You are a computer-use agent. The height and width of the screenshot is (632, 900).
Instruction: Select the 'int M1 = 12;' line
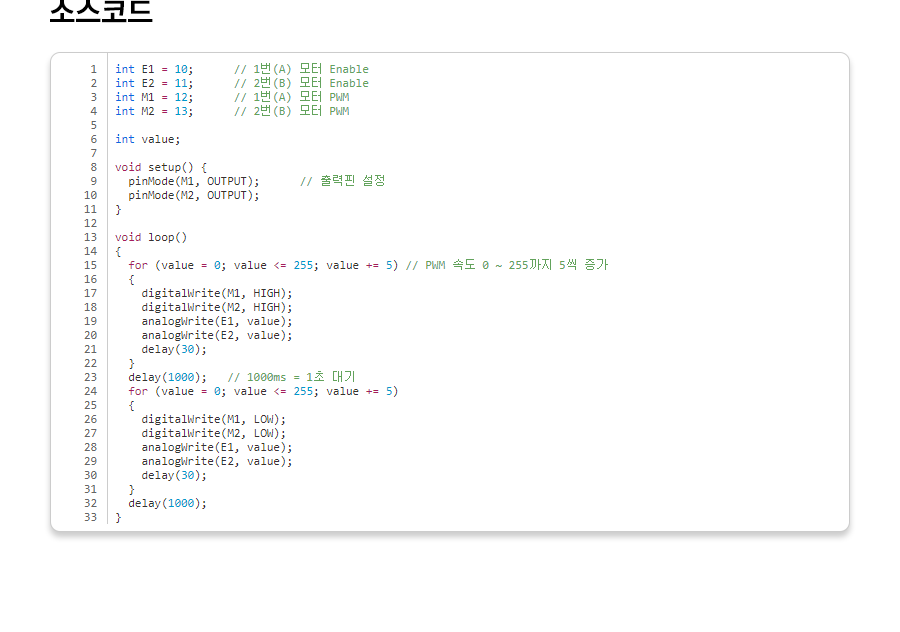point(154,97)
